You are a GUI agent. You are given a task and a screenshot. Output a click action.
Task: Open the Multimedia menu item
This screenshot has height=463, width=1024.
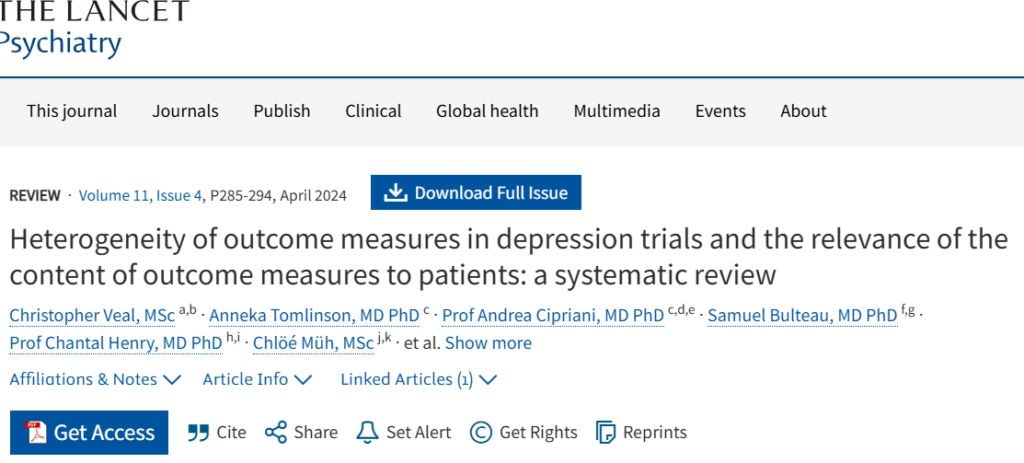(x=617, y=111)
